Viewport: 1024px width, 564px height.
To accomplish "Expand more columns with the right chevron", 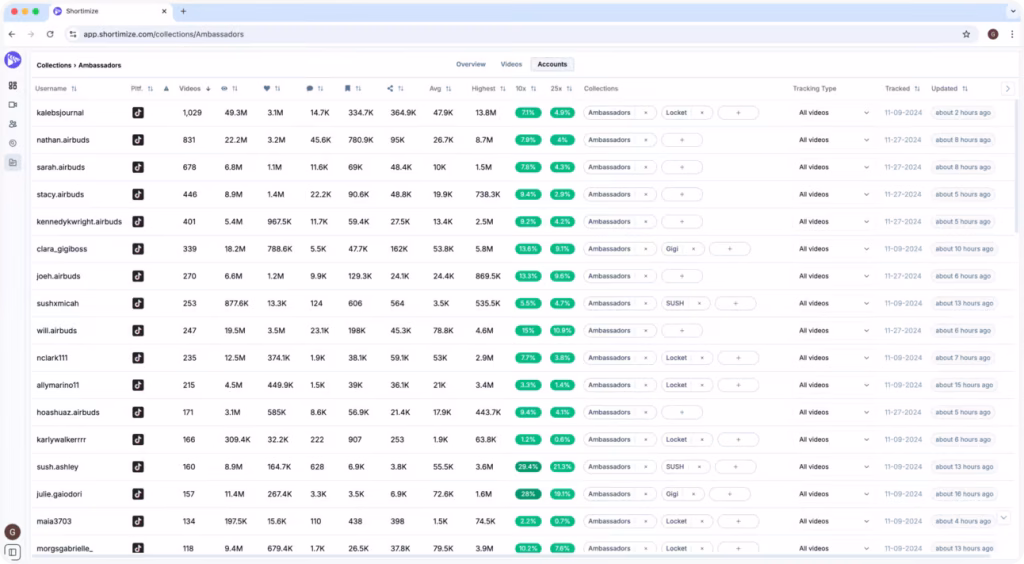I will click(1007, 89).
